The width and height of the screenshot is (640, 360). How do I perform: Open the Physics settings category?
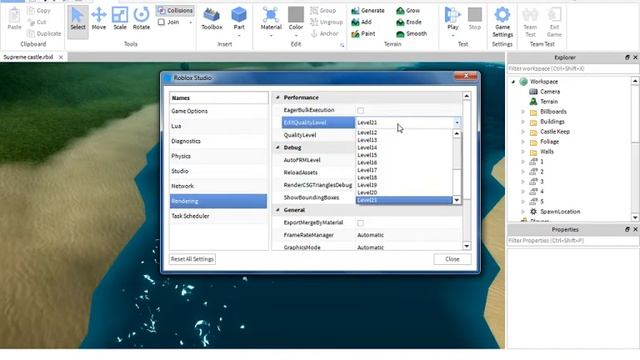pyautogui.click(x=218, y=156)
